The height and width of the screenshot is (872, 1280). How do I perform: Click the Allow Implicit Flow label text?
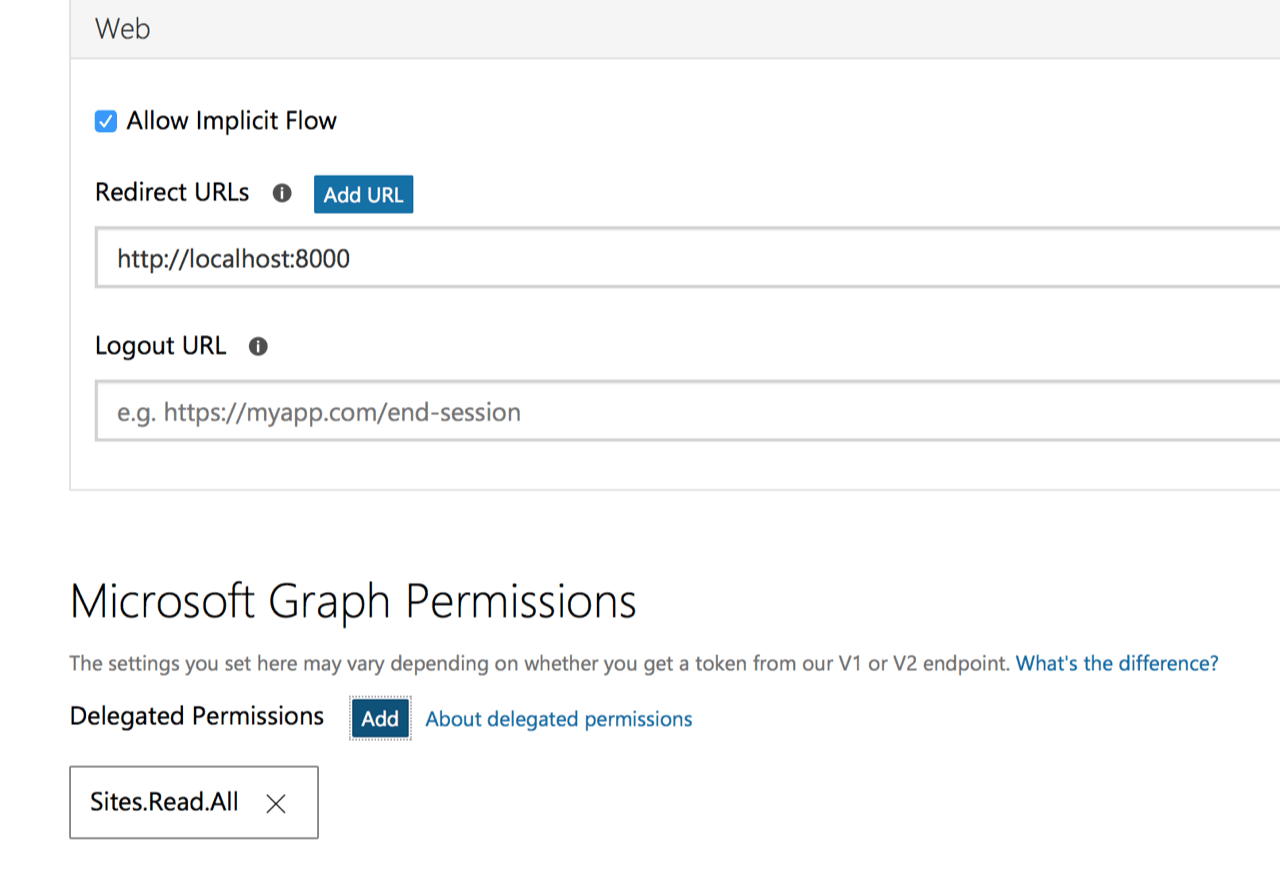(231, 121)
